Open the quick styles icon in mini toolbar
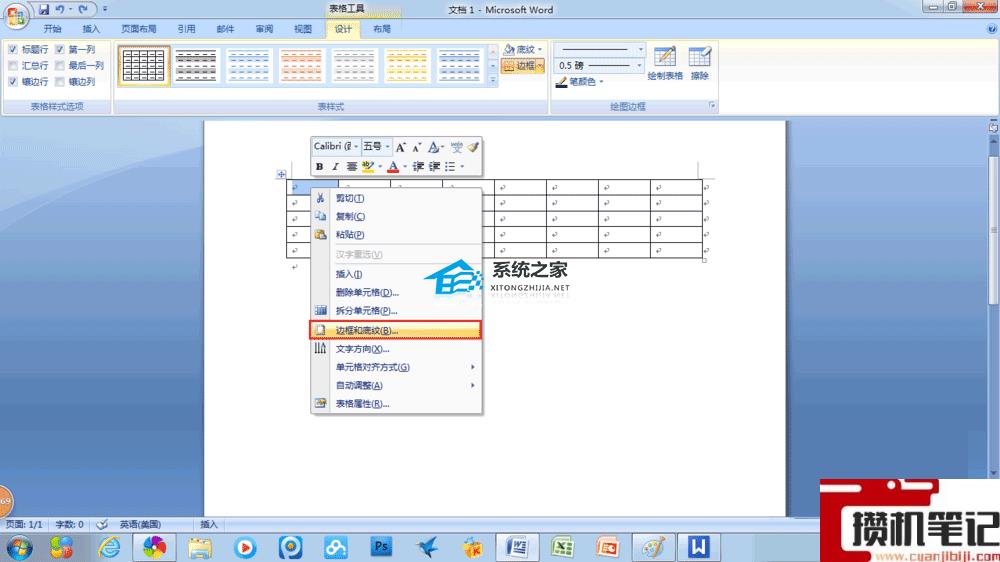The image size is (1000, 562). pyautogui.click(x=434, y=147)
